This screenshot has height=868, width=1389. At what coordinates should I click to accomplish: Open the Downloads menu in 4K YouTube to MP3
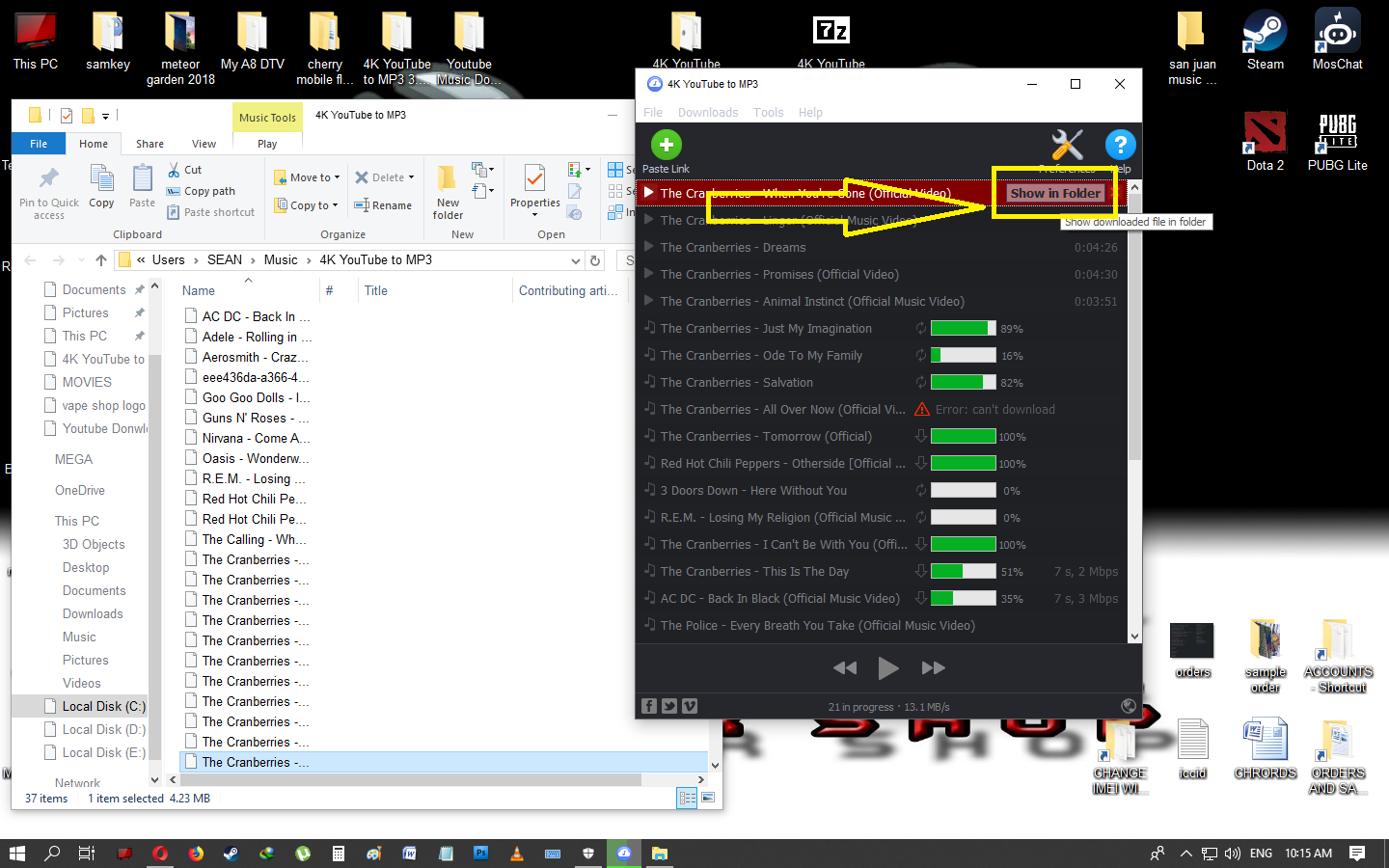[x=708, y=113]
